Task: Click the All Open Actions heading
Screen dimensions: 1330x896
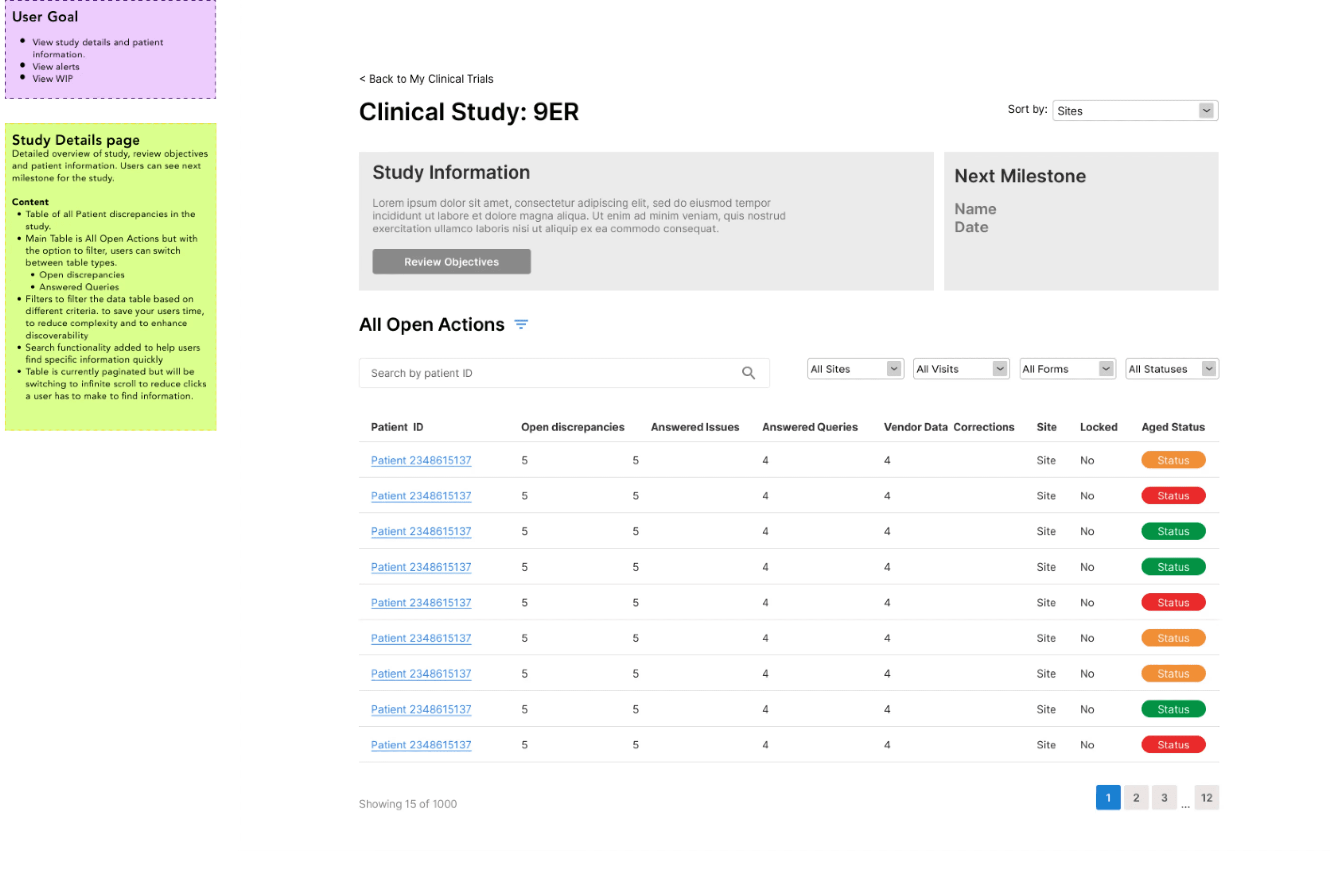Action: pyautogui.click(x=432, y=324)
